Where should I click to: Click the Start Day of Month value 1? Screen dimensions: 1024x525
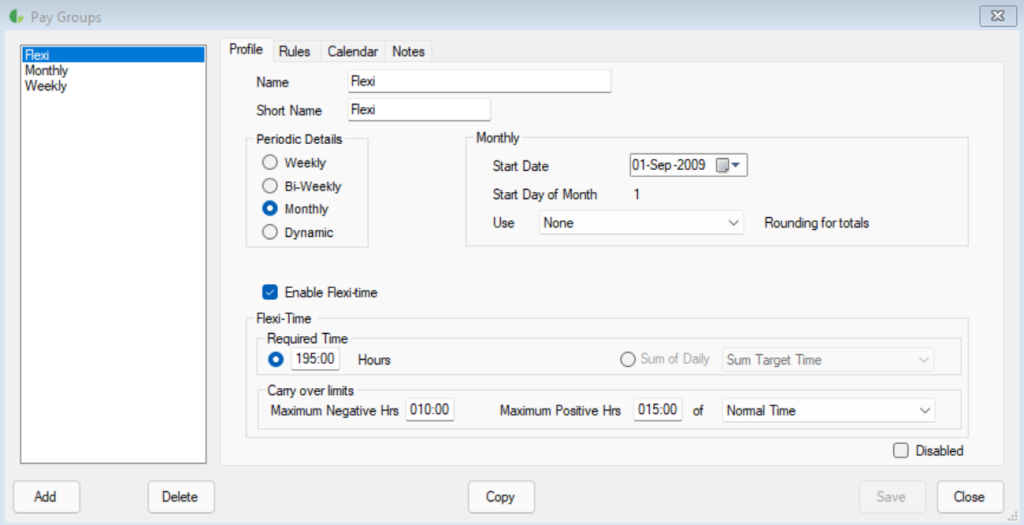pyautogui.click(x=637, y=195)
